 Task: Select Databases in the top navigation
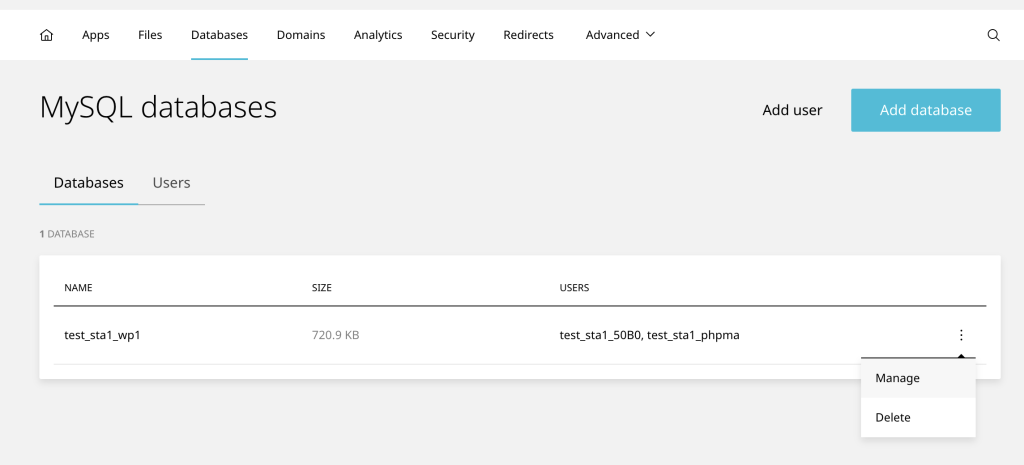pyautogui.click(x=219, y=35)
